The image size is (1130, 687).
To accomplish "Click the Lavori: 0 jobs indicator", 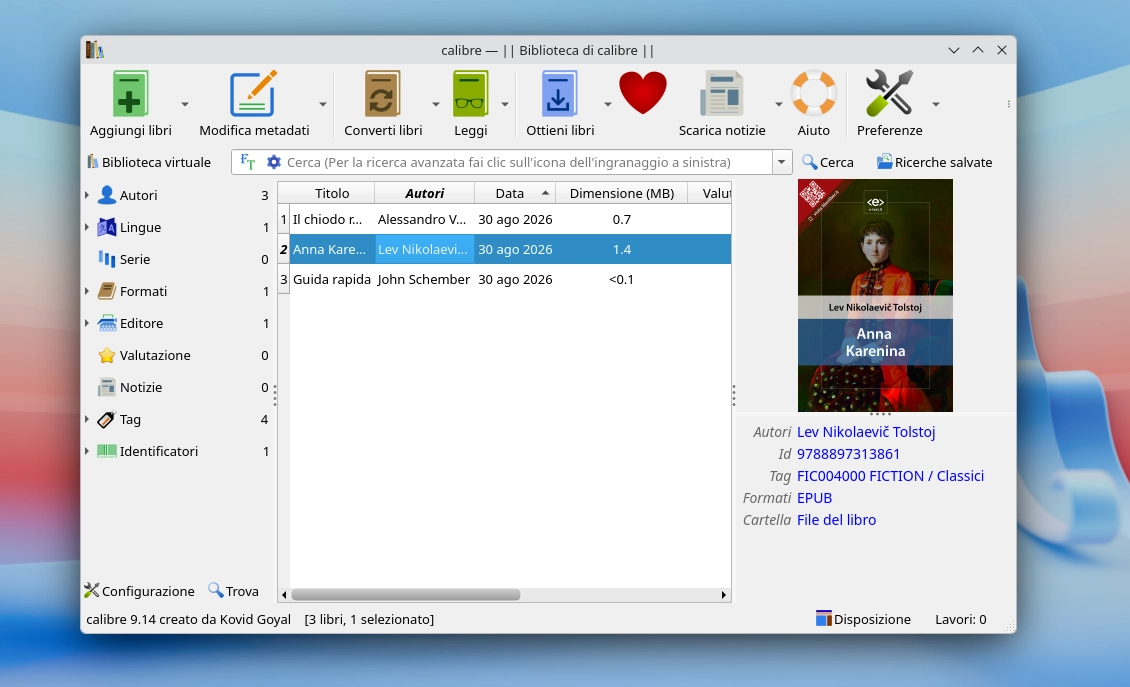I will [x=961, y=619].
